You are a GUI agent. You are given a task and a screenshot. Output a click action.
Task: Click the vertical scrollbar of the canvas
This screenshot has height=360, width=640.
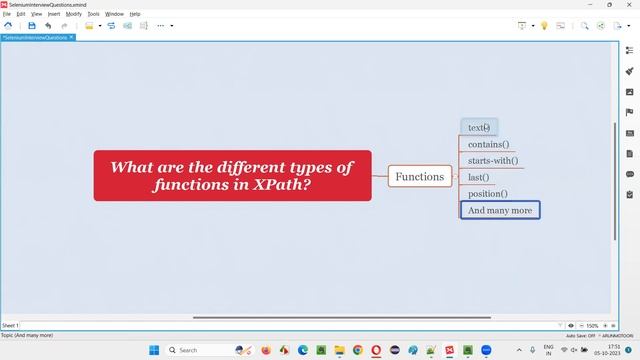(615, 181)
